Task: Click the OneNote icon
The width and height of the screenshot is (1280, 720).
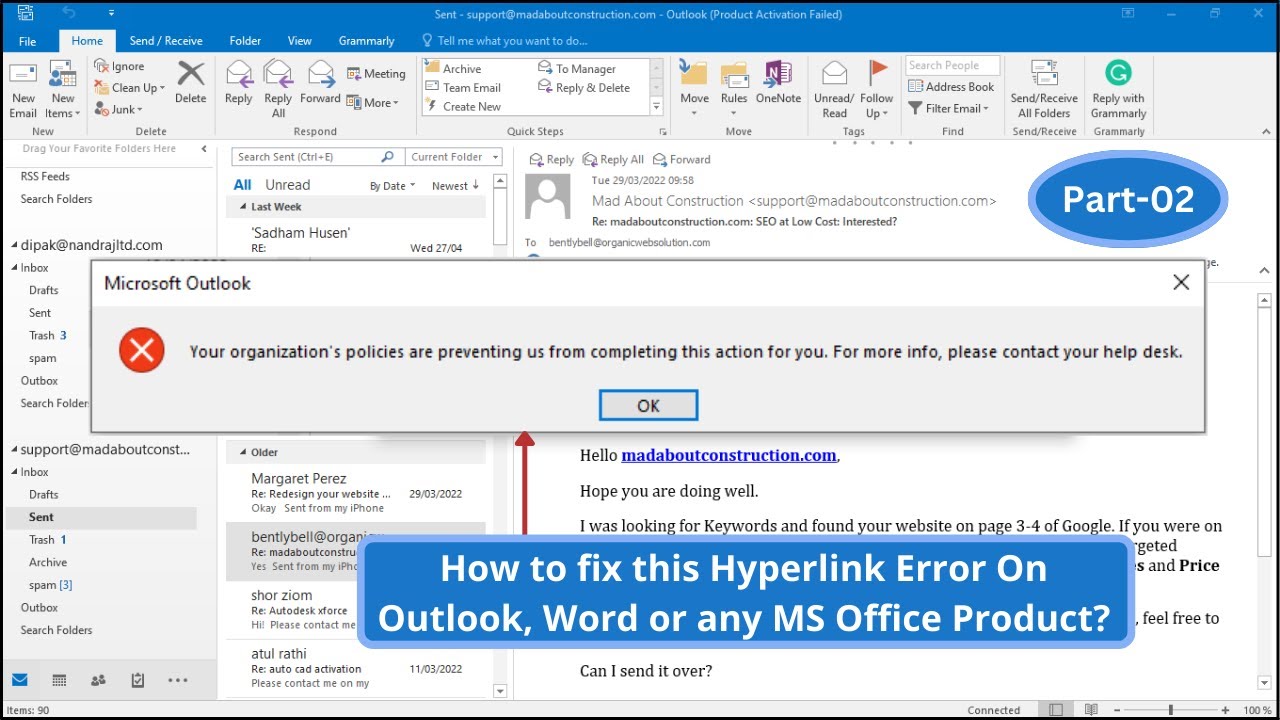Action: (x=778, y=75)
